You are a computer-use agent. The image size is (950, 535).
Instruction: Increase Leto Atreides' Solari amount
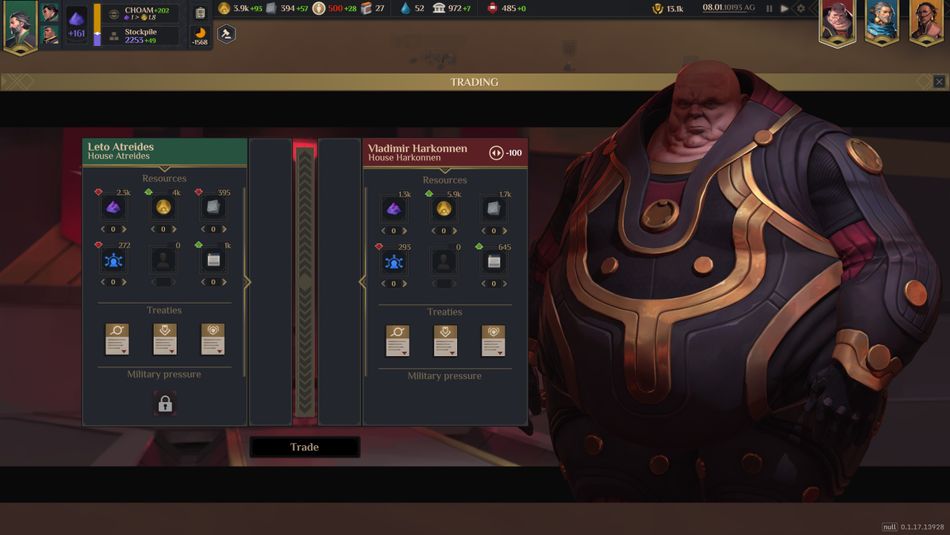174,229
